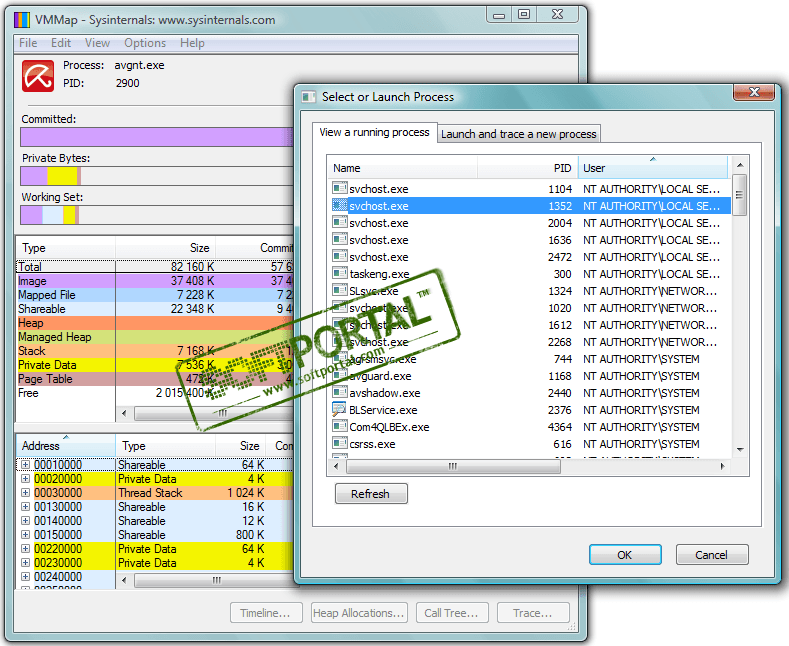Click the process list horizontal scrollbar thumb
Viewport: 789px width, 646px height.
(x=453, y=466)
